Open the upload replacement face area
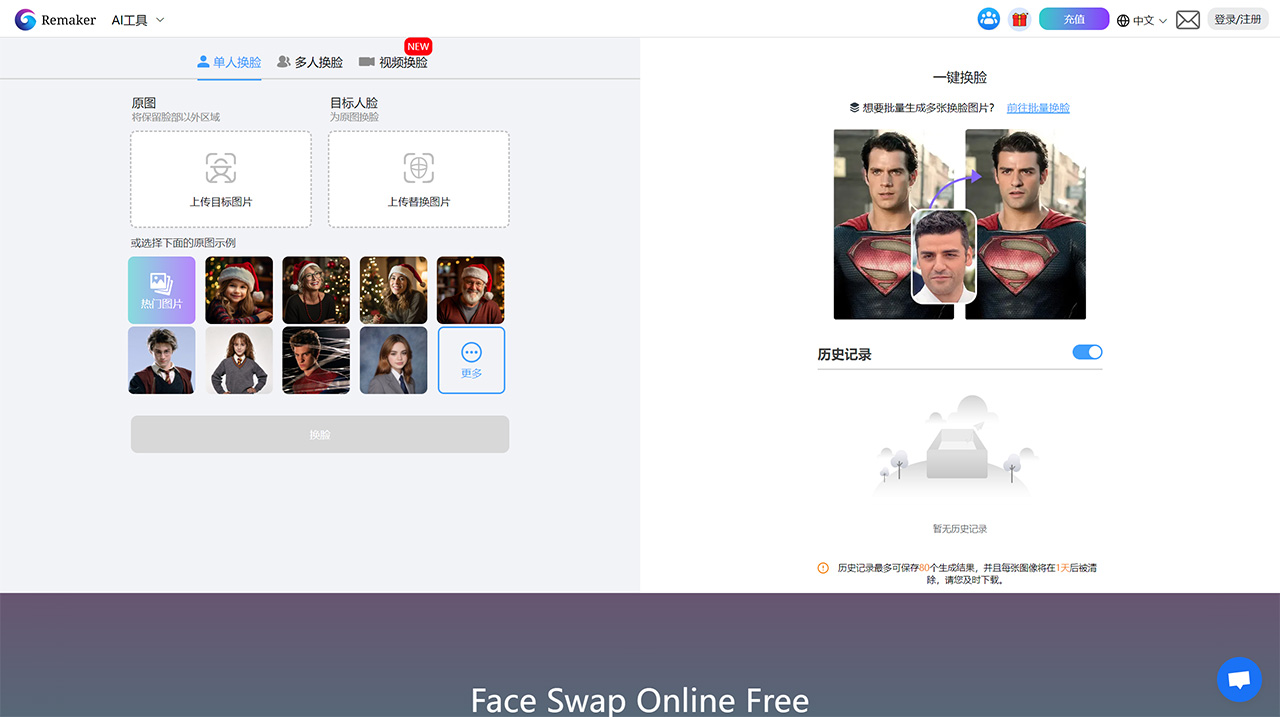 [418, 179]
